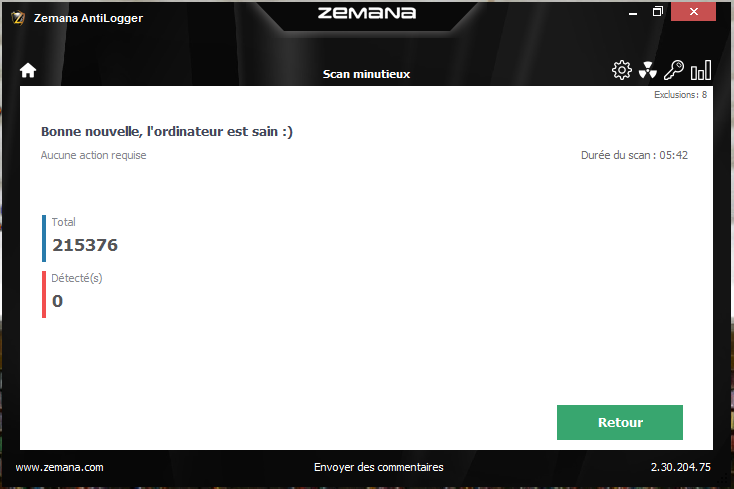734x489 pixels.
Task: Click the ZEMANA logo at top center
Action: coord(367,13)
